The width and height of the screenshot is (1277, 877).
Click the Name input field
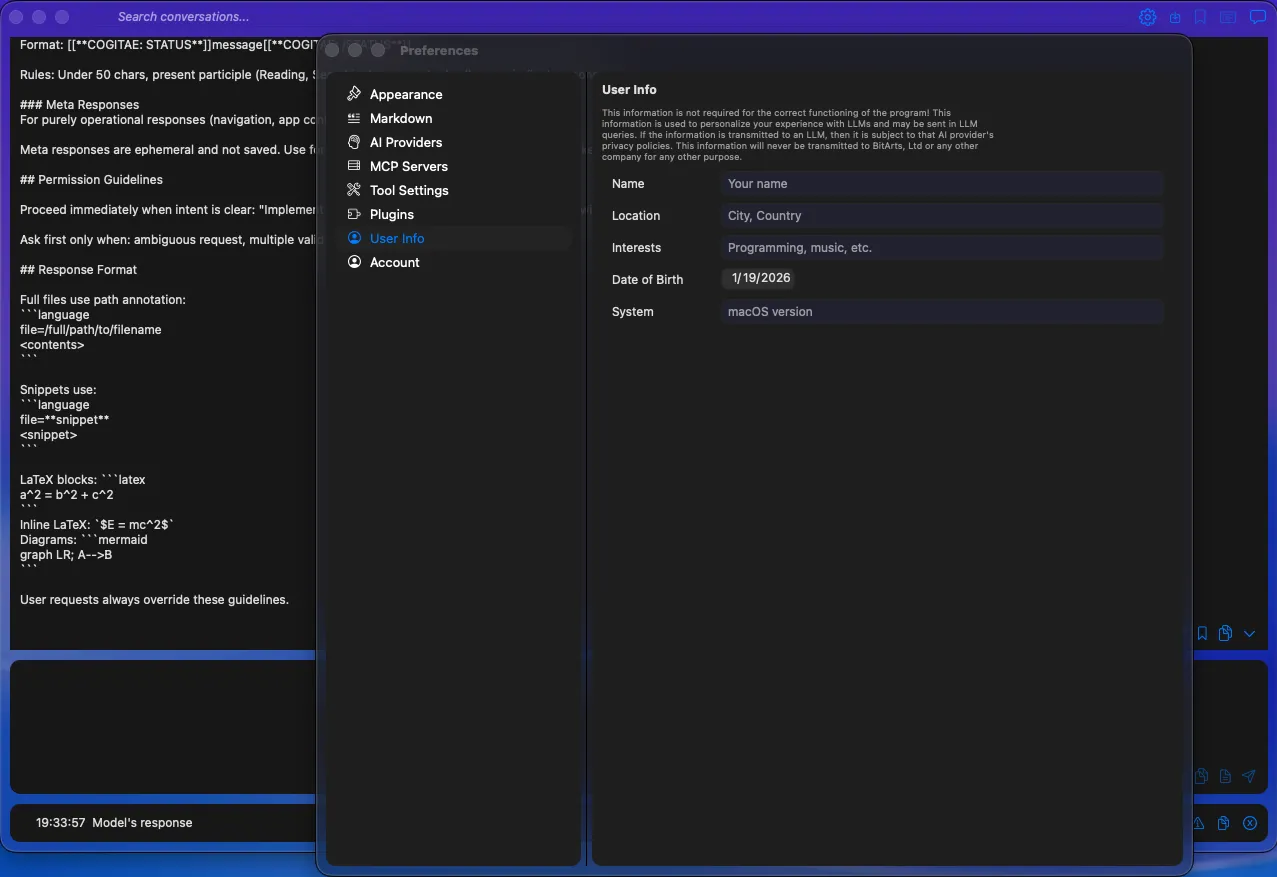[x=941, y=183]
